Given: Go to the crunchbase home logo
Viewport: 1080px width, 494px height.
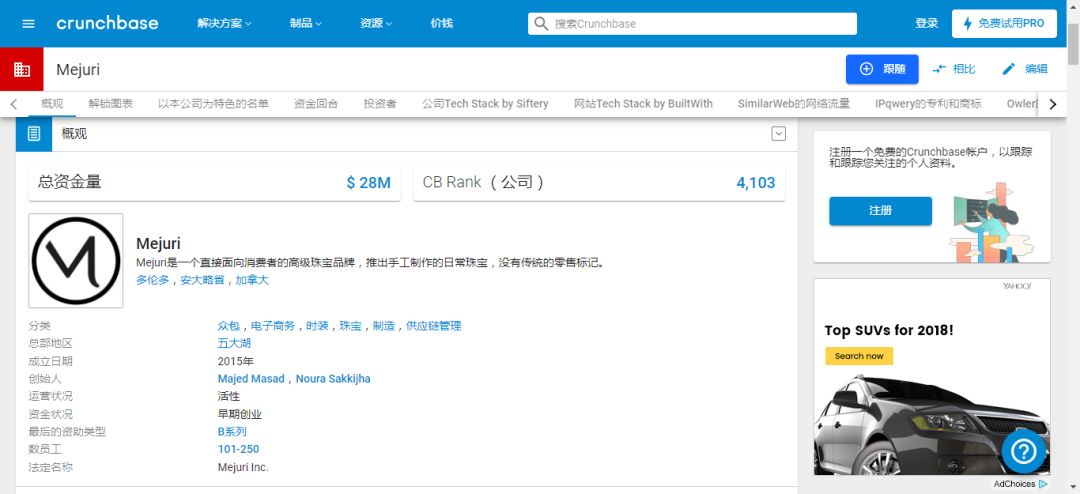Looking at the screenshot, I should pos(107,23).
